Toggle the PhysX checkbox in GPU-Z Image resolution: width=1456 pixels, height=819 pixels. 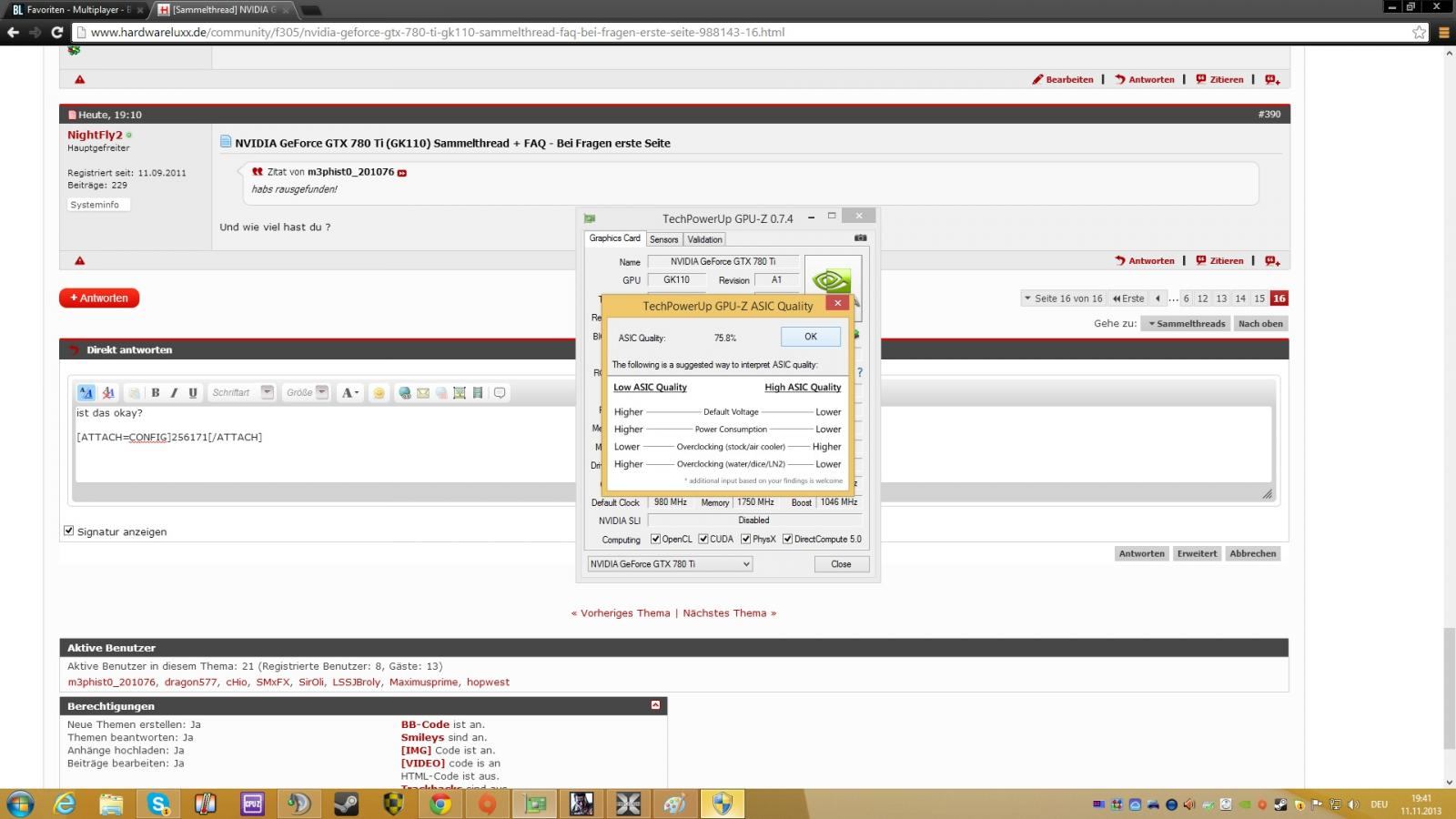coord(746,540)
